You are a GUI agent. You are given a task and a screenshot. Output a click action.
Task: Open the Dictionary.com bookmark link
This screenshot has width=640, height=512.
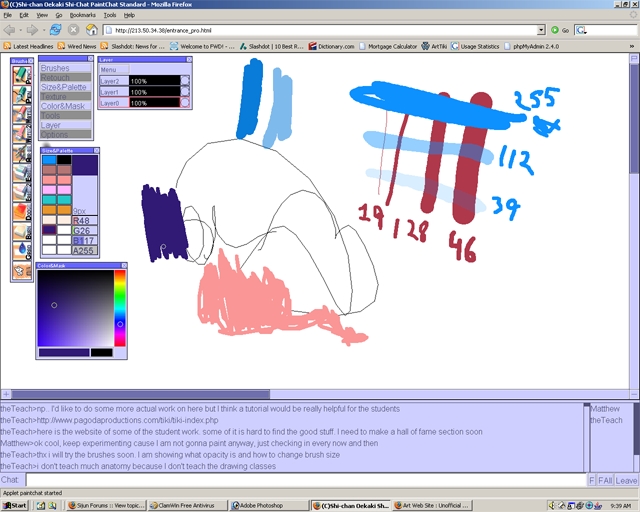pos(331,46)
